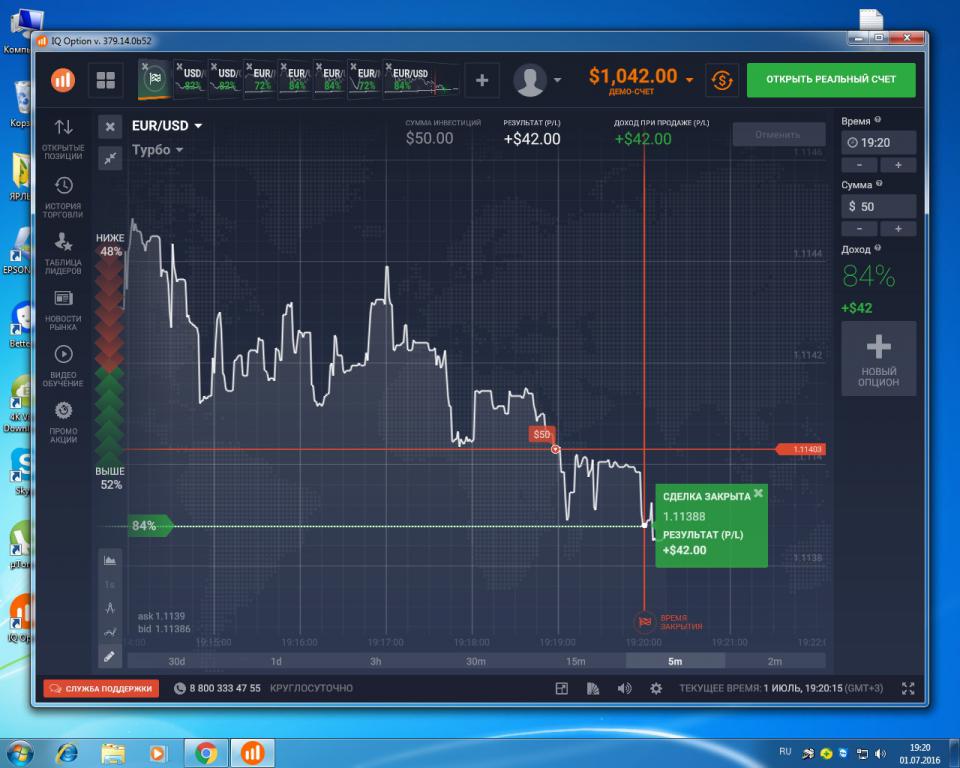Viewport: 960px width, 768px height.
Task: Open the indicators wavy line icon
Action: [110, 632]
